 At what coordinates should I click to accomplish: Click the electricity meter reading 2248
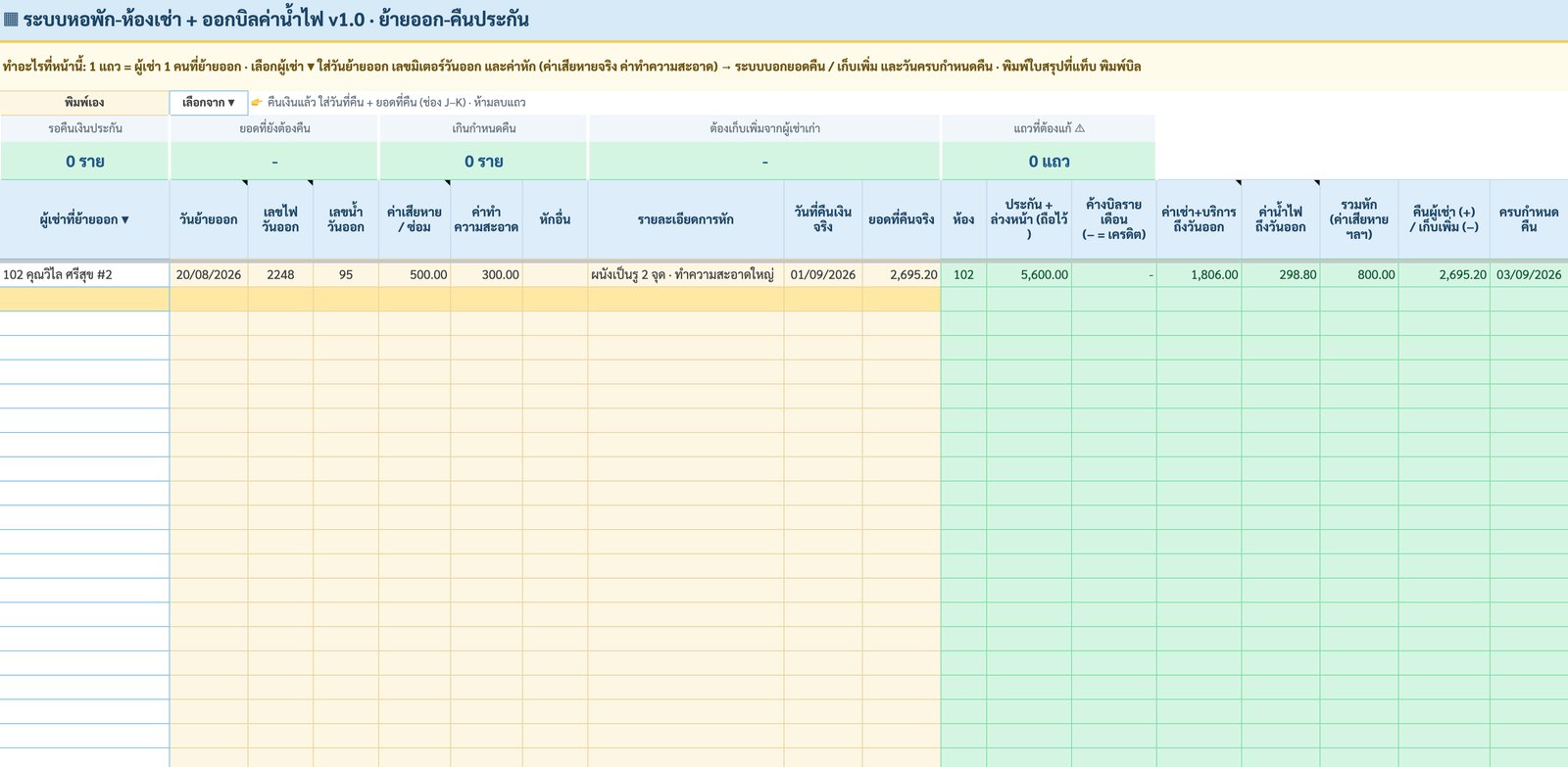pyautogui.click(x=280, y=275)
